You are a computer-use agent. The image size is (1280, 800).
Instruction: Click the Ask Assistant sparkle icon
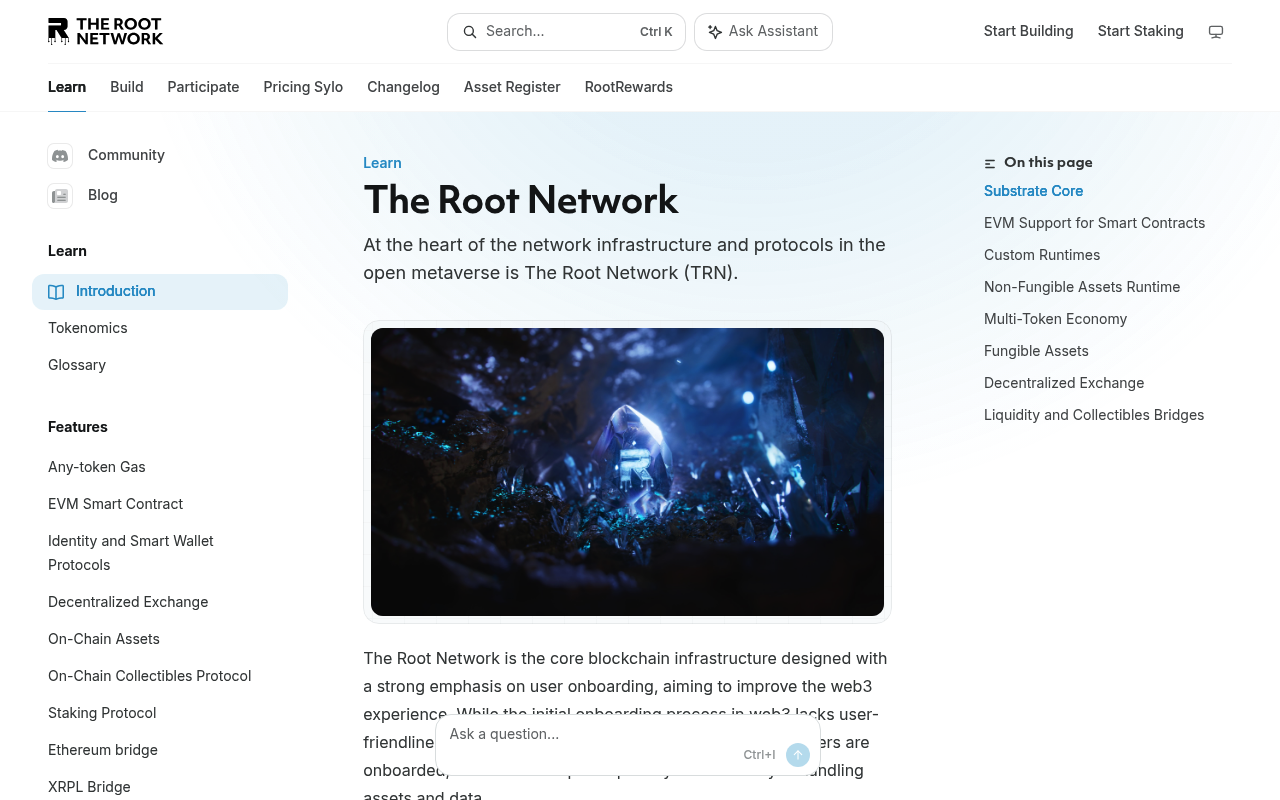[x=715, y=32]
